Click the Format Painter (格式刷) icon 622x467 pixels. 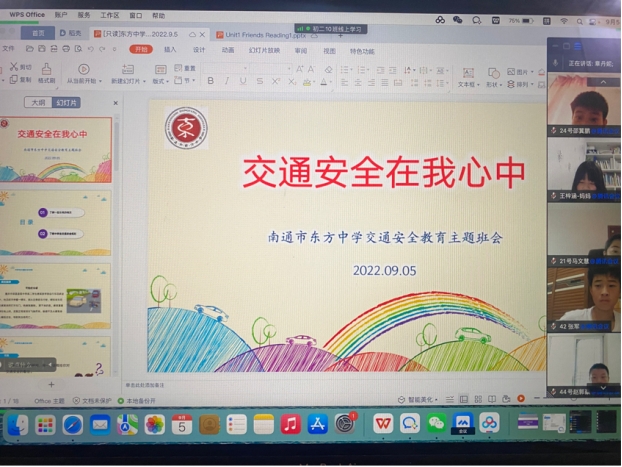46,74
